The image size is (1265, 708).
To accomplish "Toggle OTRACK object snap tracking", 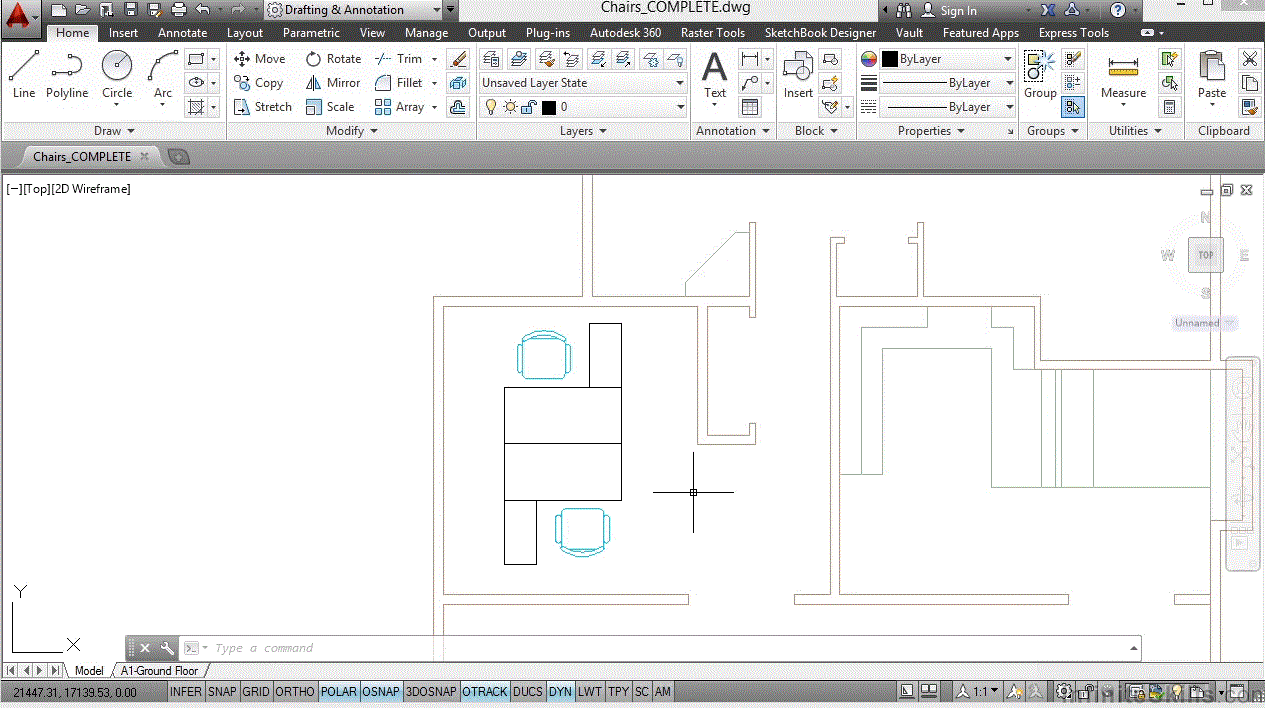I will point(485,691).
